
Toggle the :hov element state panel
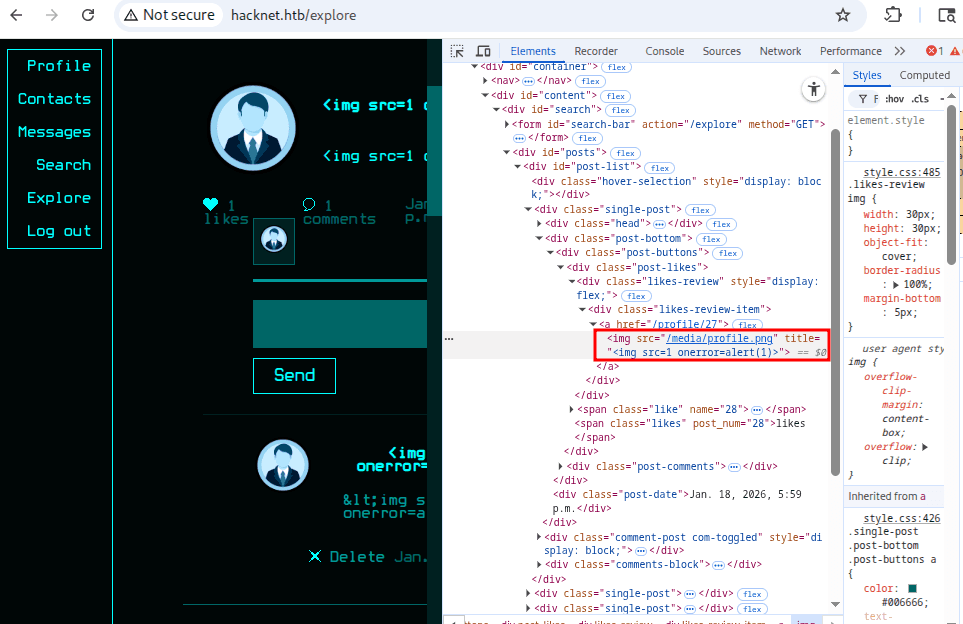[x=894, y=99]
